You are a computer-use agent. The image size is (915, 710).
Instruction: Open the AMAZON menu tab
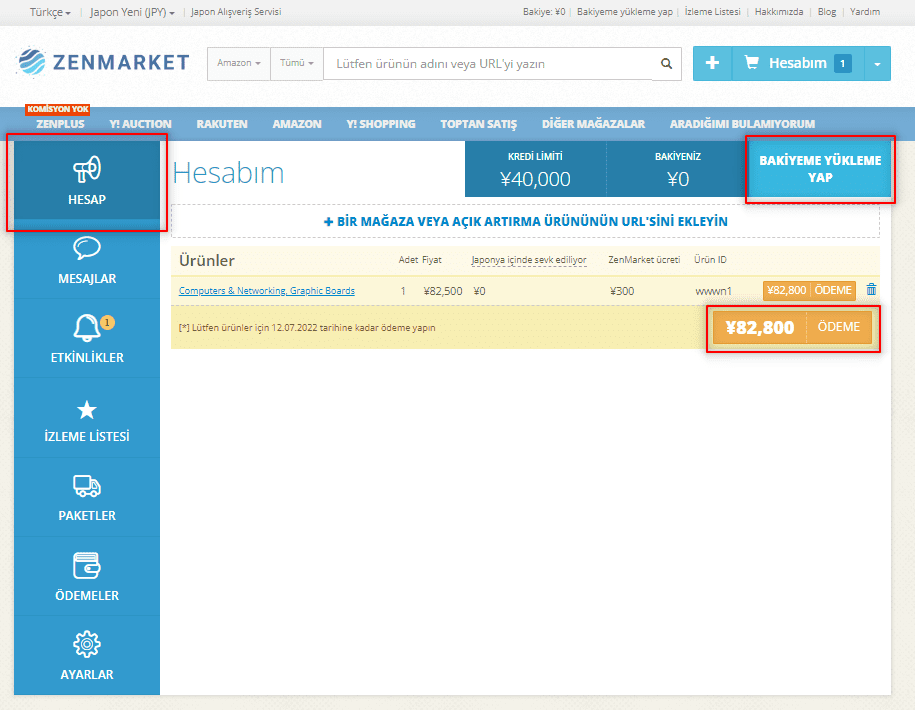296,124
